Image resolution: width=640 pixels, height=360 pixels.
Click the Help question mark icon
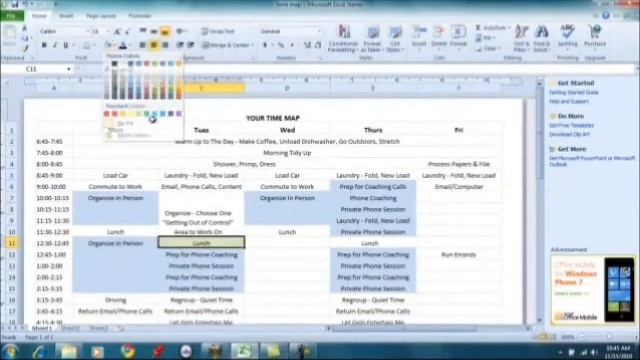tap(606, 16)
